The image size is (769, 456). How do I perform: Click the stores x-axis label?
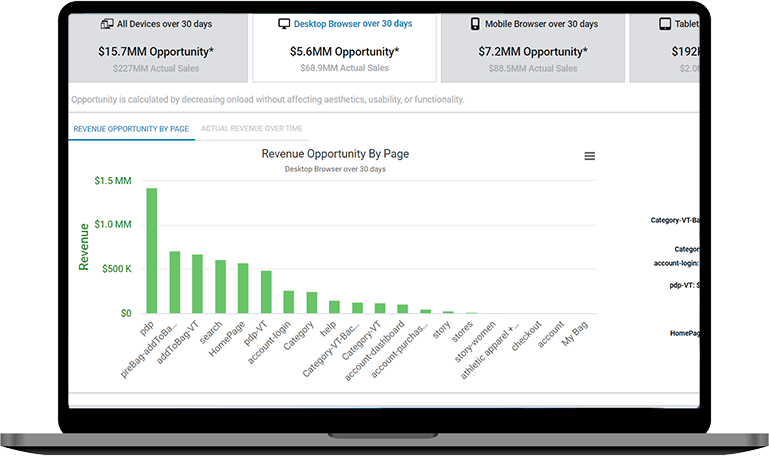[x=462, y=331]
